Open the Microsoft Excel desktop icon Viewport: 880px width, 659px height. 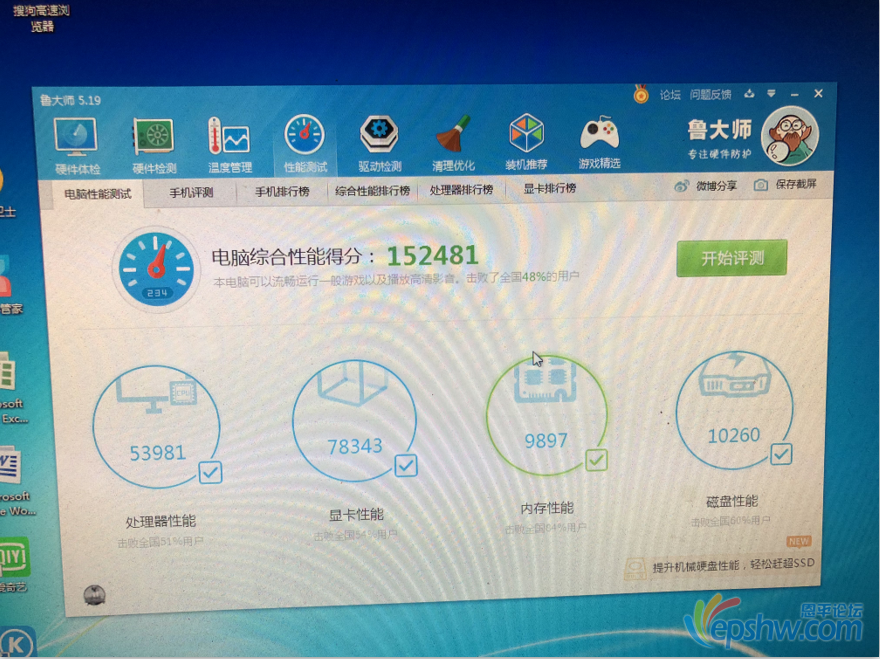pos(8,372)
